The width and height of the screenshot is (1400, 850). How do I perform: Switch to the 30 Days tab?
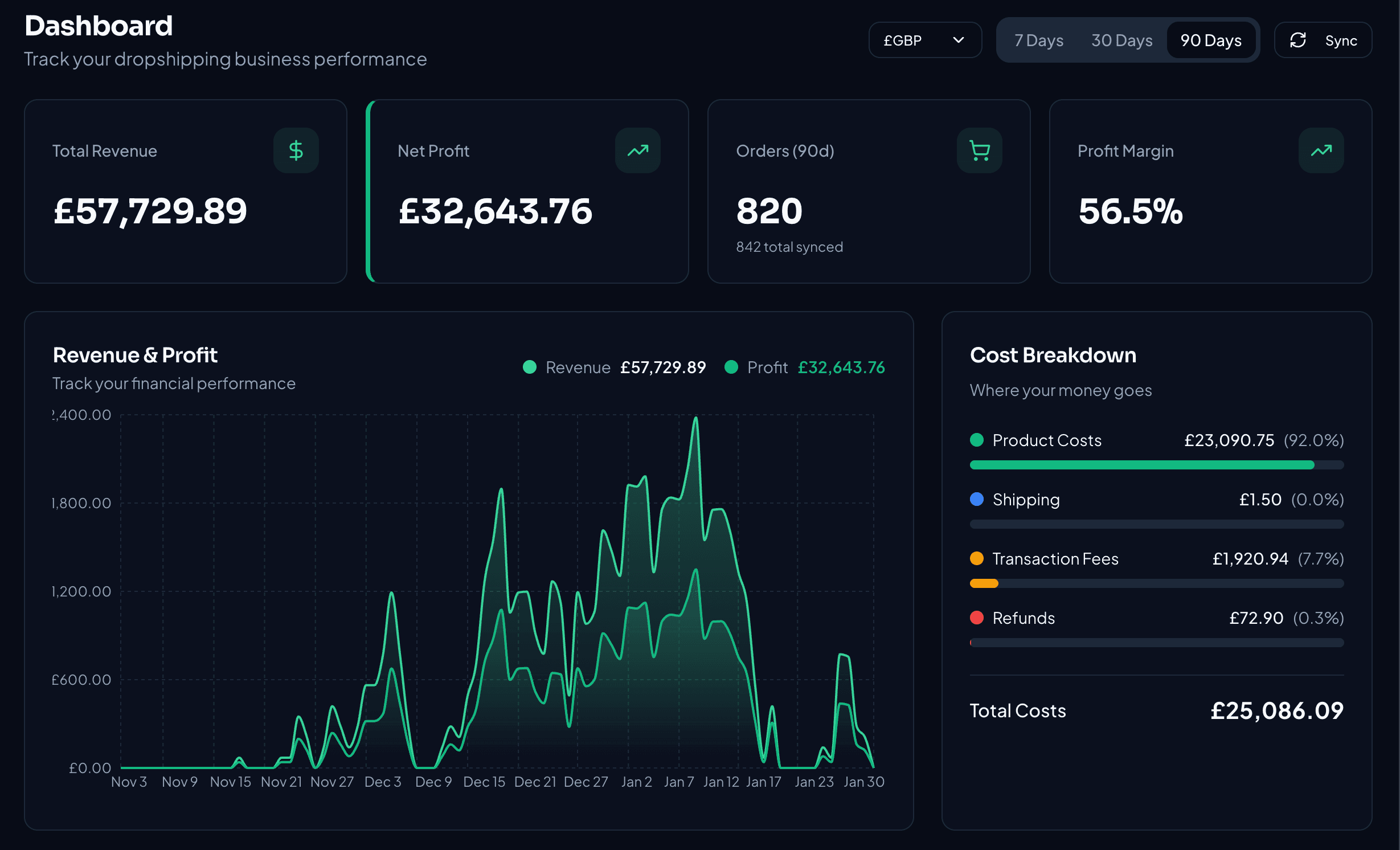1121,40
